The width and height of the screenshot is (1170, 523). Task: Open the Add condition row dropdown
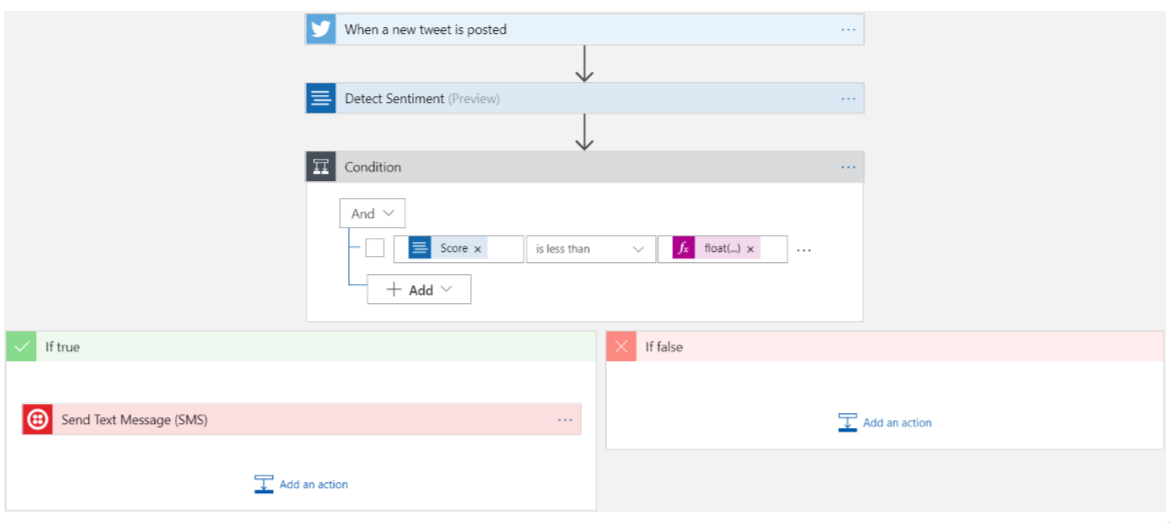pyautogui.click(x=419, y=289)
